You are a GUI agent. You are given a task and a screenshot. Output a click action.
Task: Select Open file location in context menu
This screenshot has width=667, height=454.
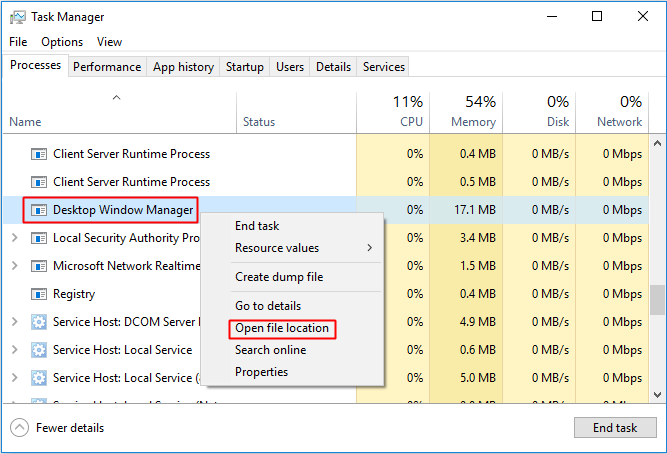point(280,328)
